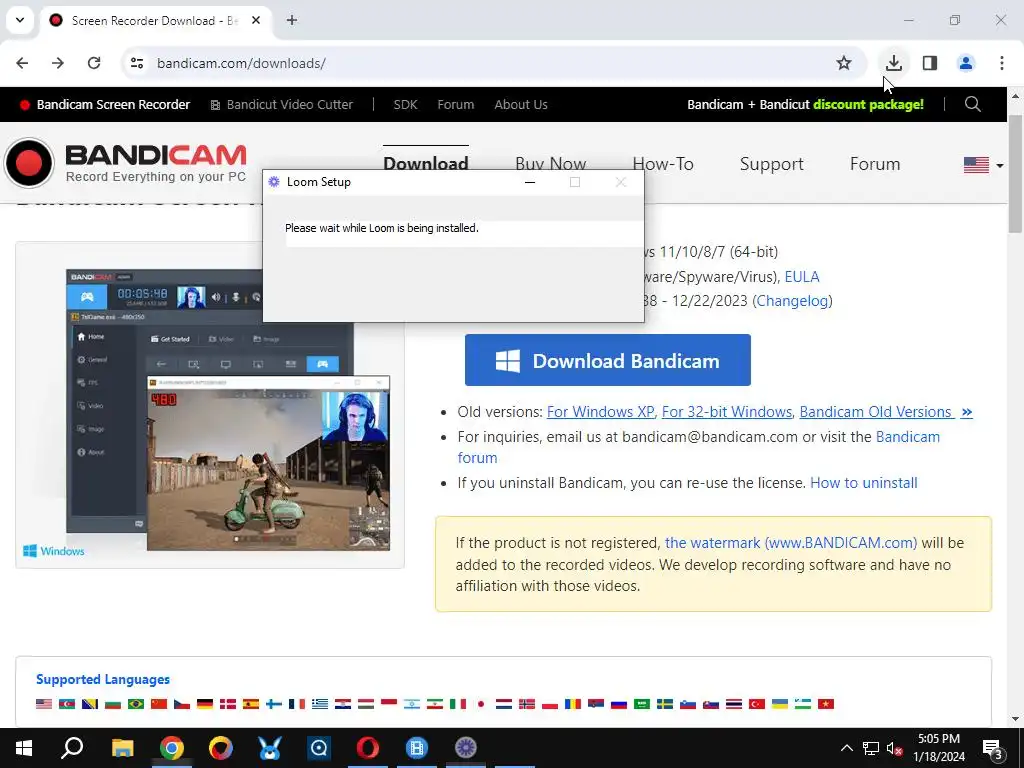Select the United States flag language
The width and height of the screenshot is (1024, 768).
coord(44,704)
